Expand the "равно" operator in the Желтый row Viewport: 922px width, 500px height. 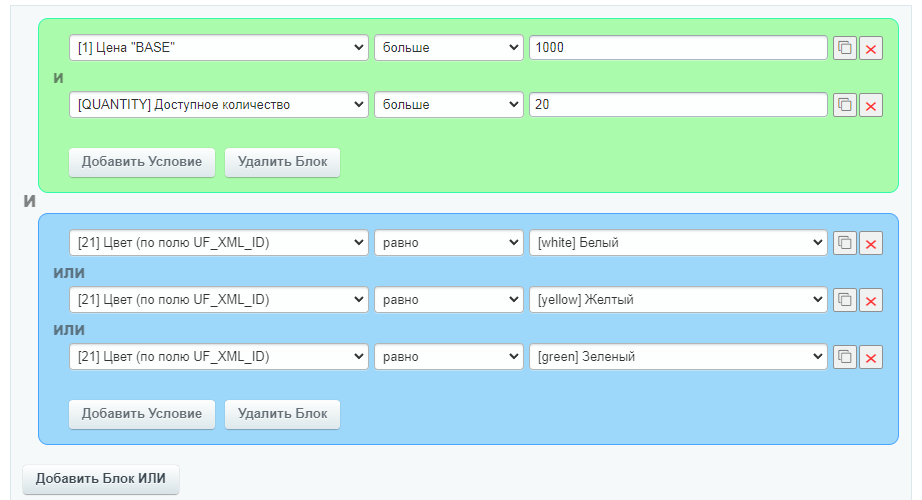(448, 300)
